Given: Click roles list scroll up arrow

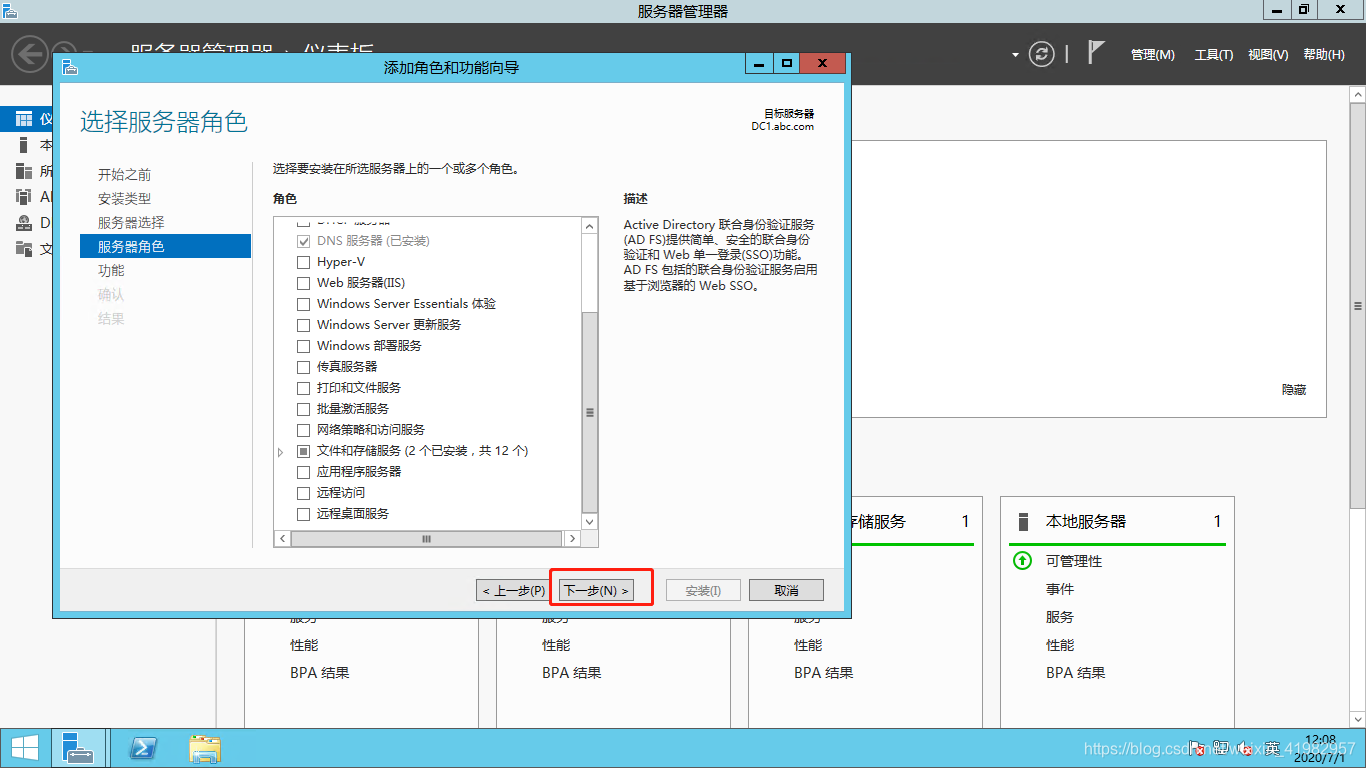Looking at the screenshot, I should click(x=589, y=226).
